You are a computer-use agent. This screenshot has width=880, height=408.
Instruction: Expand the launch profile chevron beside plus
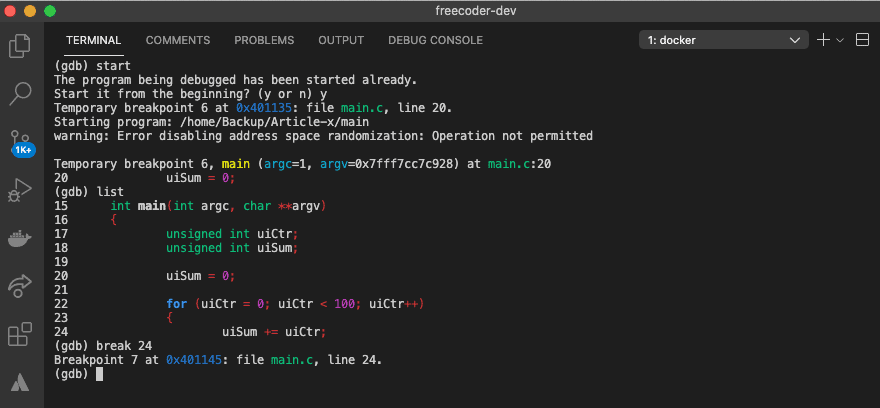[840, 40]
